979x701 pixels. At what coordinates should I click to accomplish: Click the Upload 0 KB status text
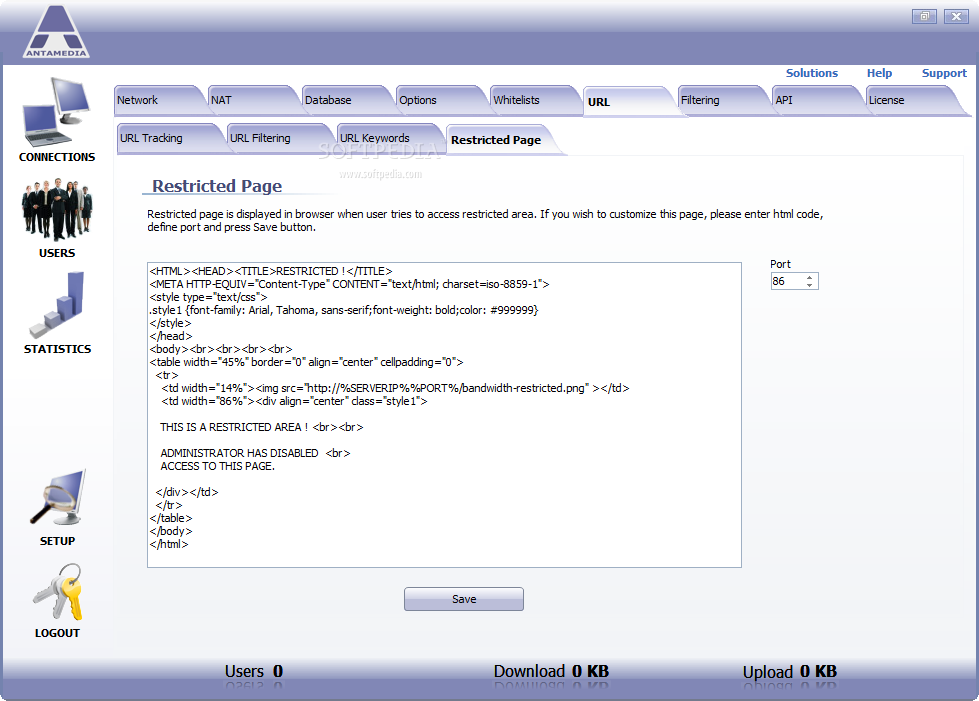coord(790,672)
